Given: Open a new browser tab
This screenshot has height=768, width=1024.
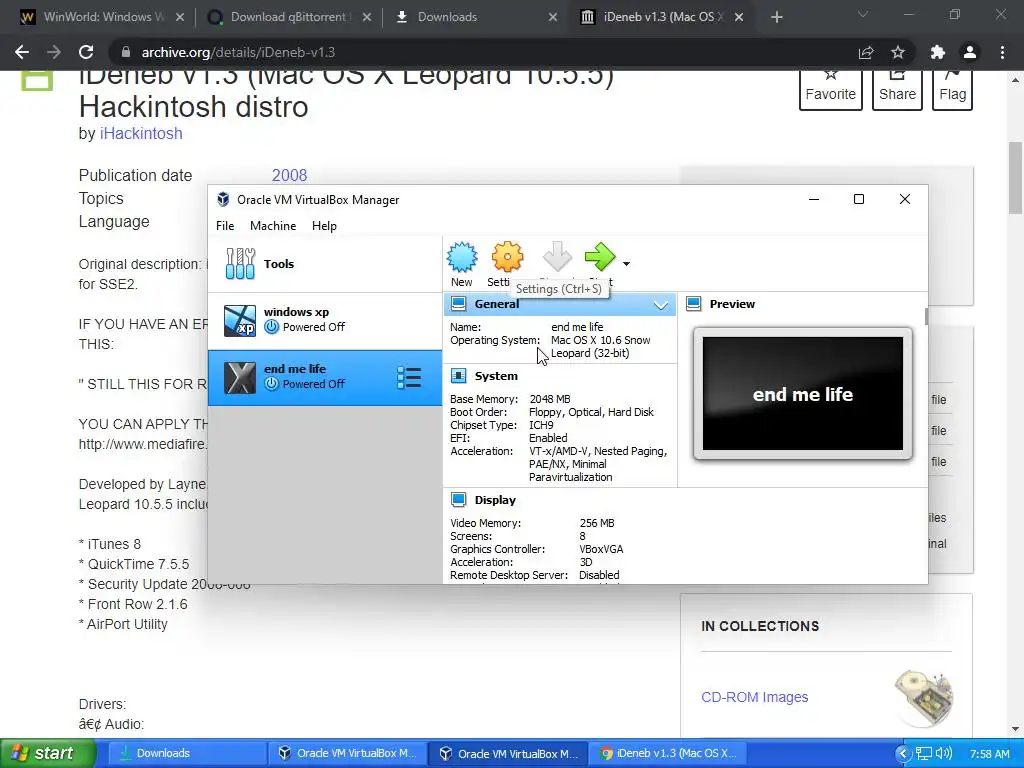Looking at the screenshot, I should coord(776,17).
